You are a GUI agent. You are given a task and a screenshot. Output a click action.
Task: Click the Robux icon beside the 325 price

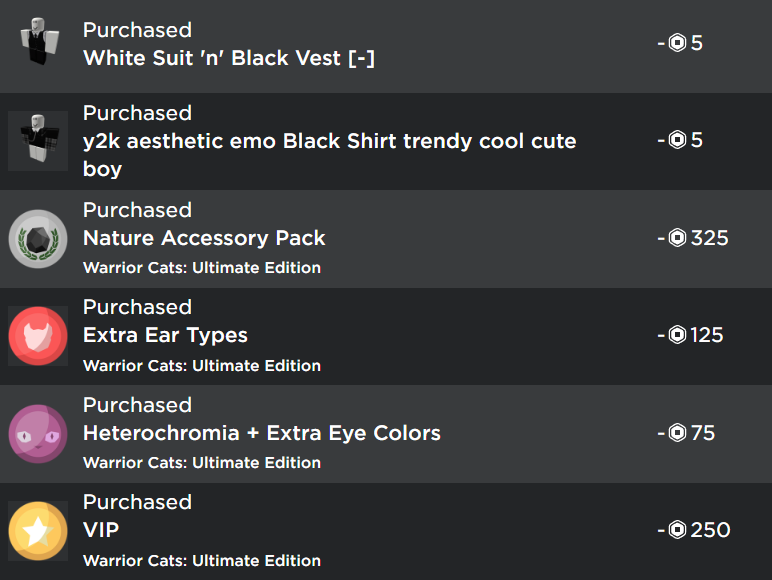pyautogui.click(x=677, y=238)
